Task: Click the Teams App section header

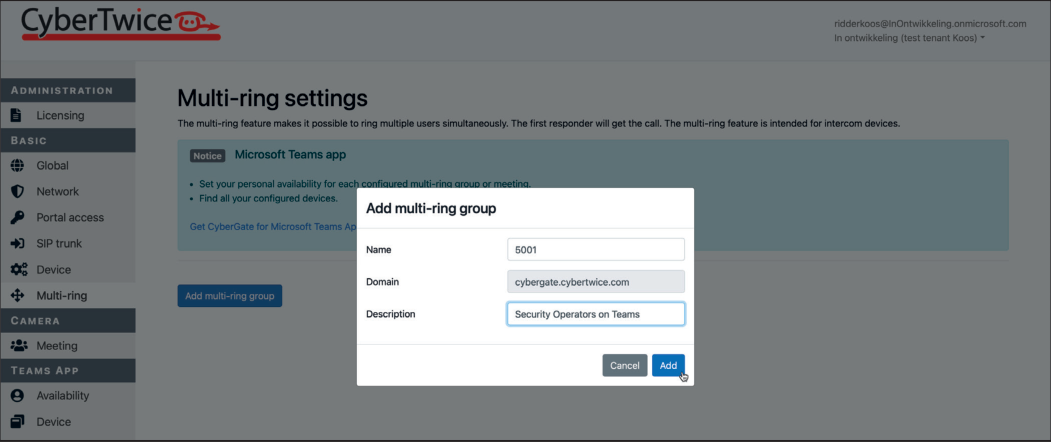Action: [x=68, y=371]
